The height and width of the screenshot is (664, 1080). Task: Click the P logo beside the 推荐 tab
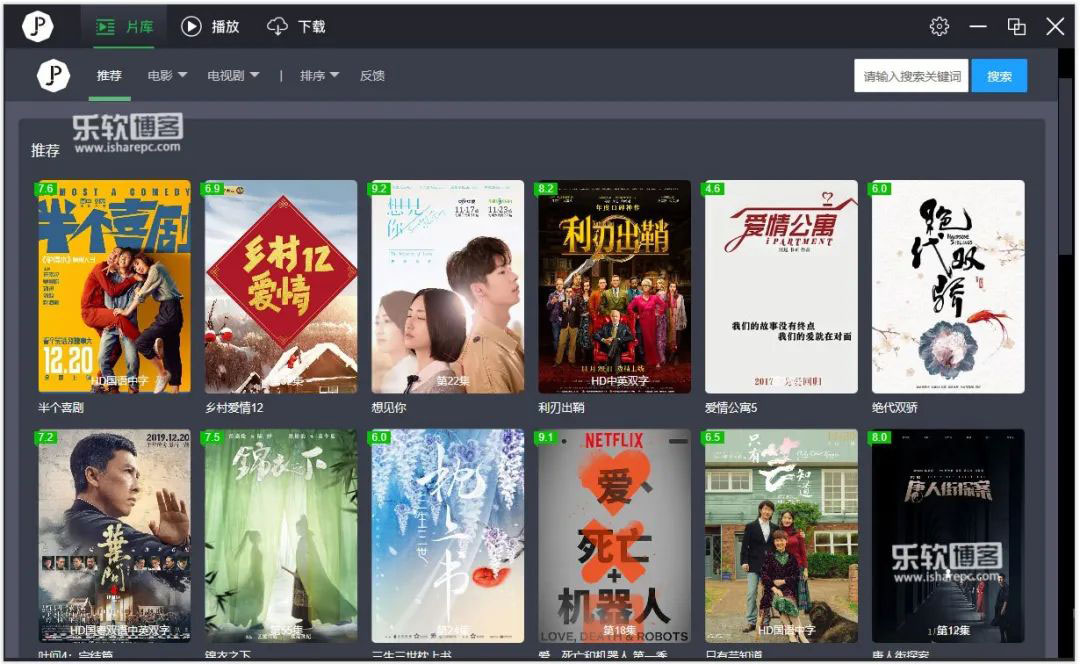tap(53, 75)
